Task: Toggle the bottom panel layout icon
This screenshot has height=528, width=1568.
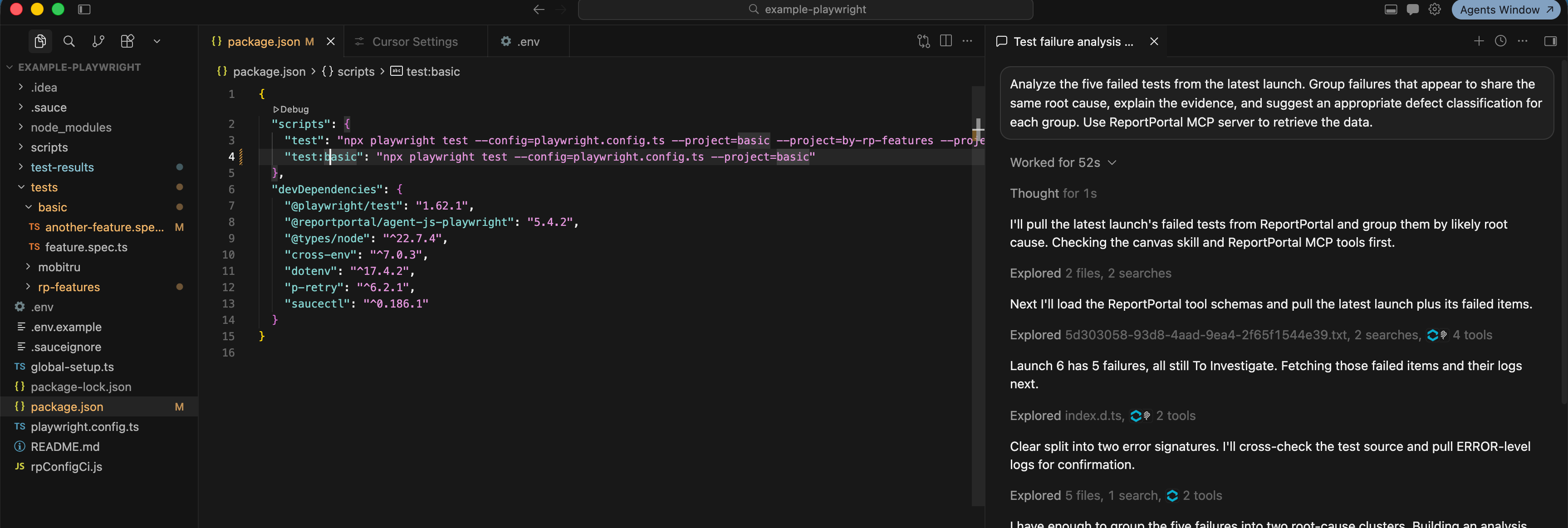Action: click(x=1391, y=9)
